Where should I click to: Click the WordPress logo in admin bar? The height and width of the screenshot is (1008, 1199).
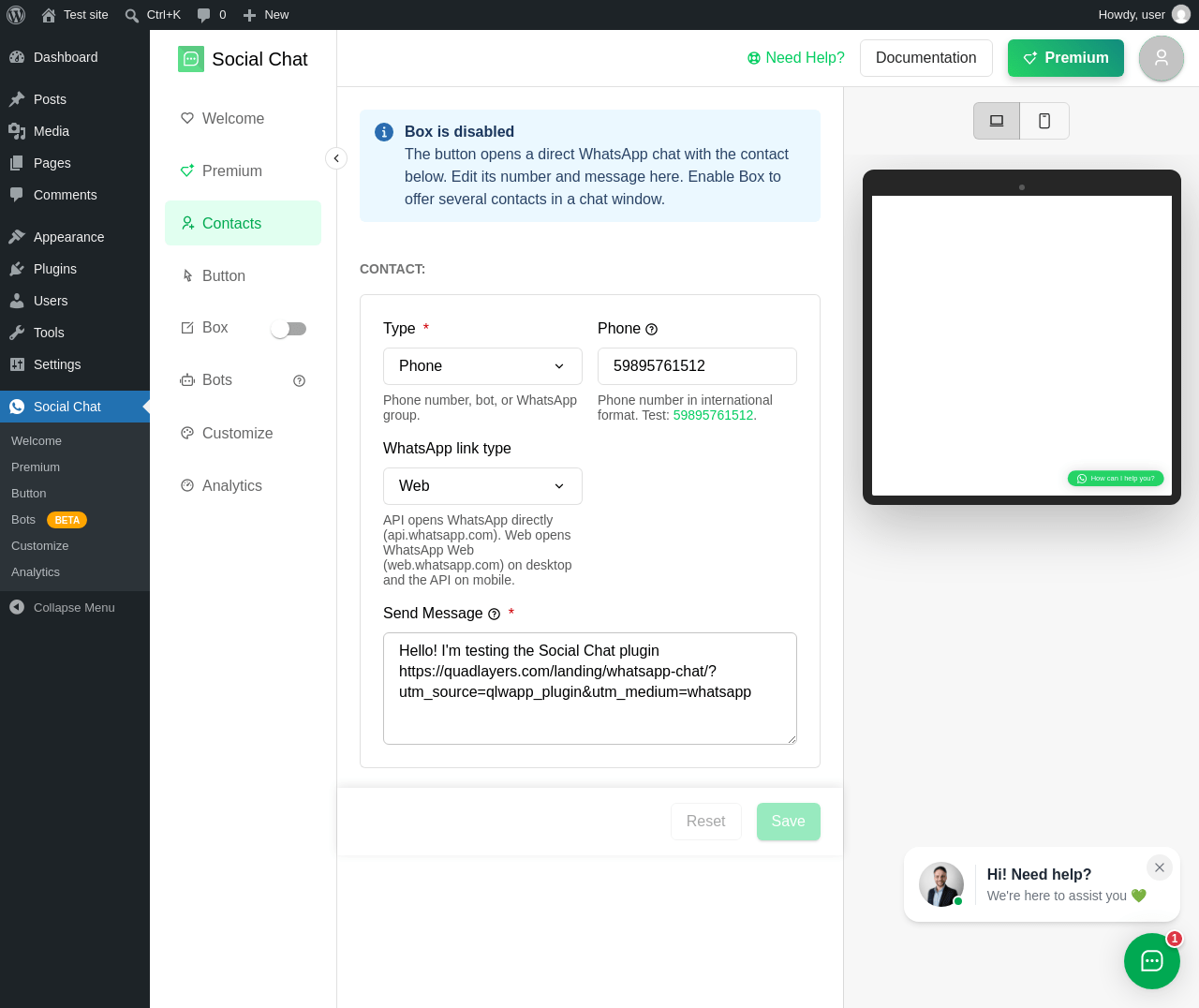[x=16, y=15]
